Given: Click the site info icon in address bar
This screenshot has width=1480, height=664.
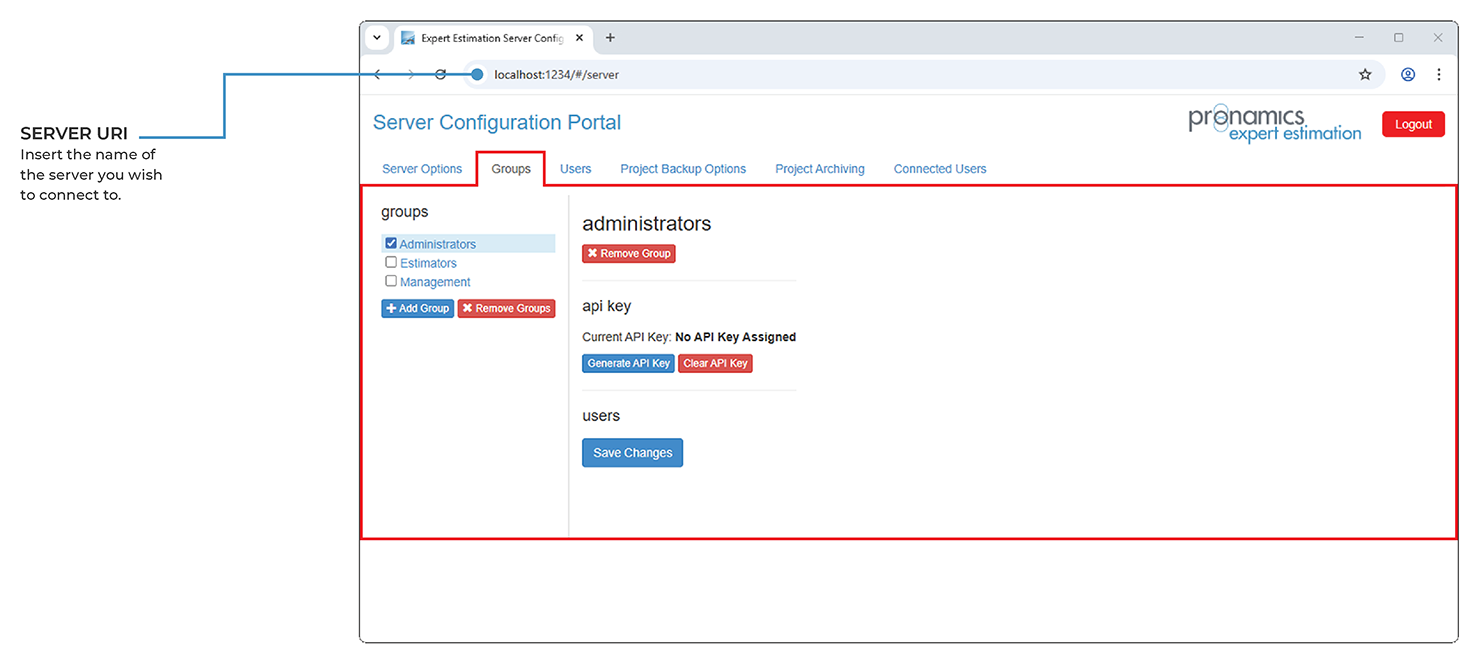Looking at the screenshot, I should pyautogui.click(x=477, y=75).
